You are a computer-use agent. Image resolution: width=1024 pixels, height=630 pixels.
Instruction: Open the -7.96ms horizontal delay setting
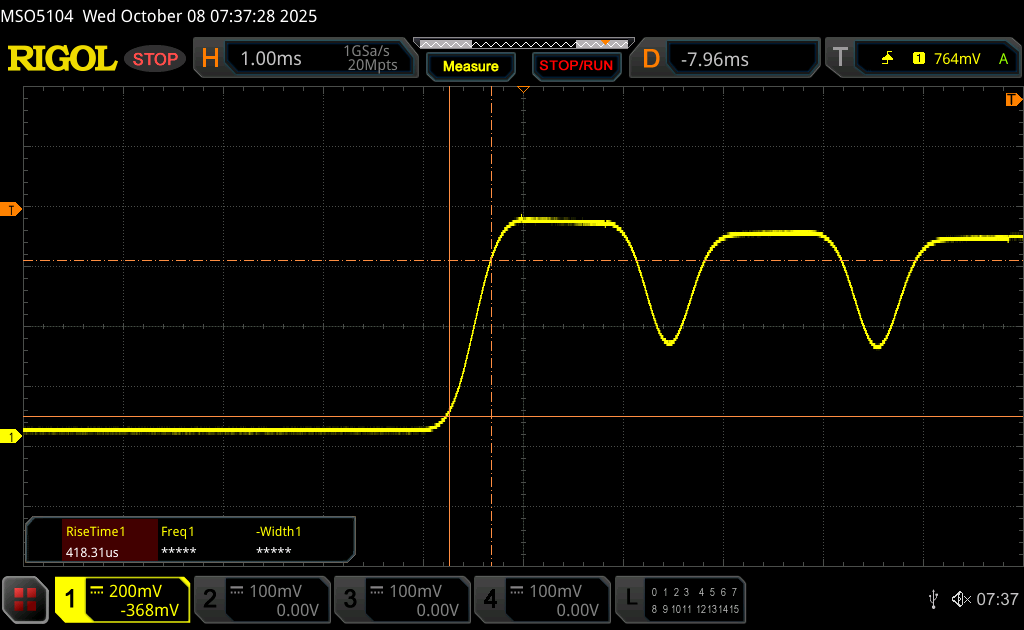[714, 59]
